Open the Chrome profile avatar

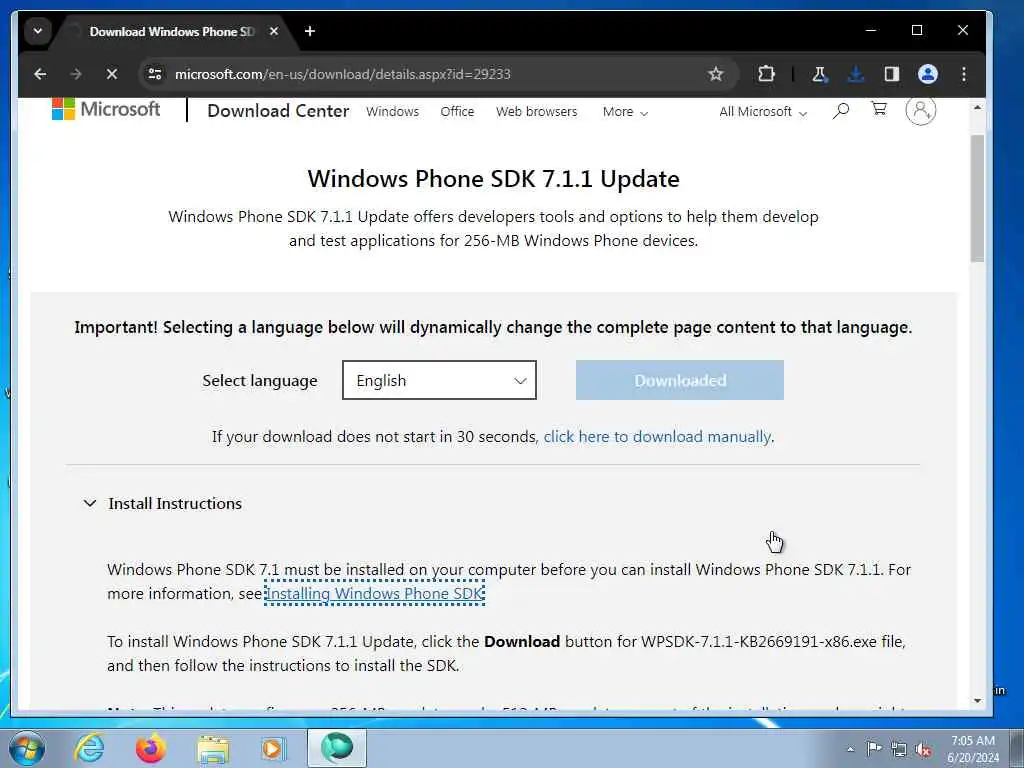(x=928, y=74)
